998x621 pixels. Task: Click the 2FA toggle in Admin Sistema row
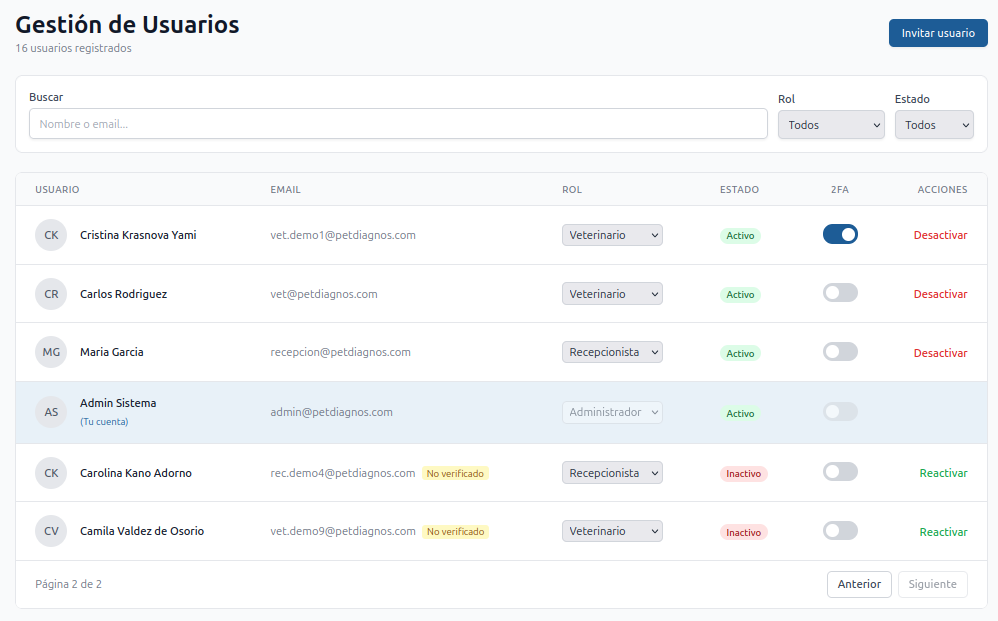tap(840, 411)
